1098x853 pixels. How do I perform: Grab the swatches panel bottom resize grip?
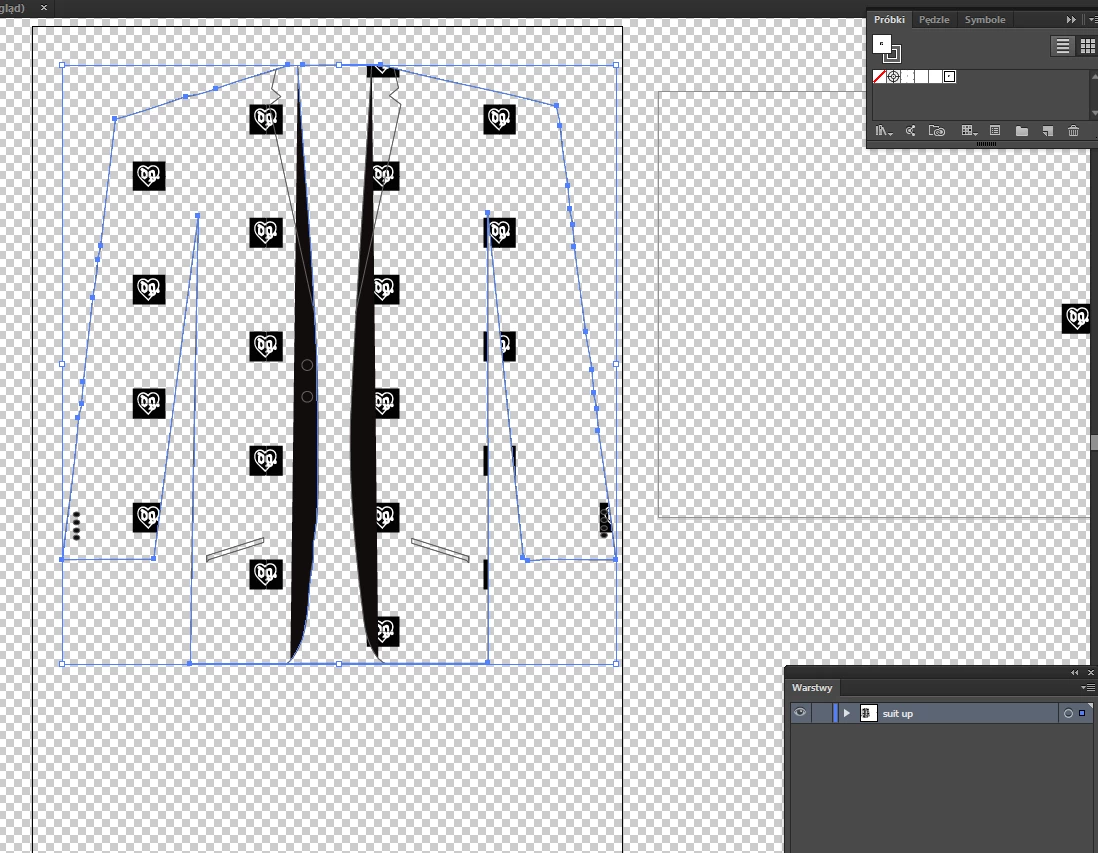[986, 144]
